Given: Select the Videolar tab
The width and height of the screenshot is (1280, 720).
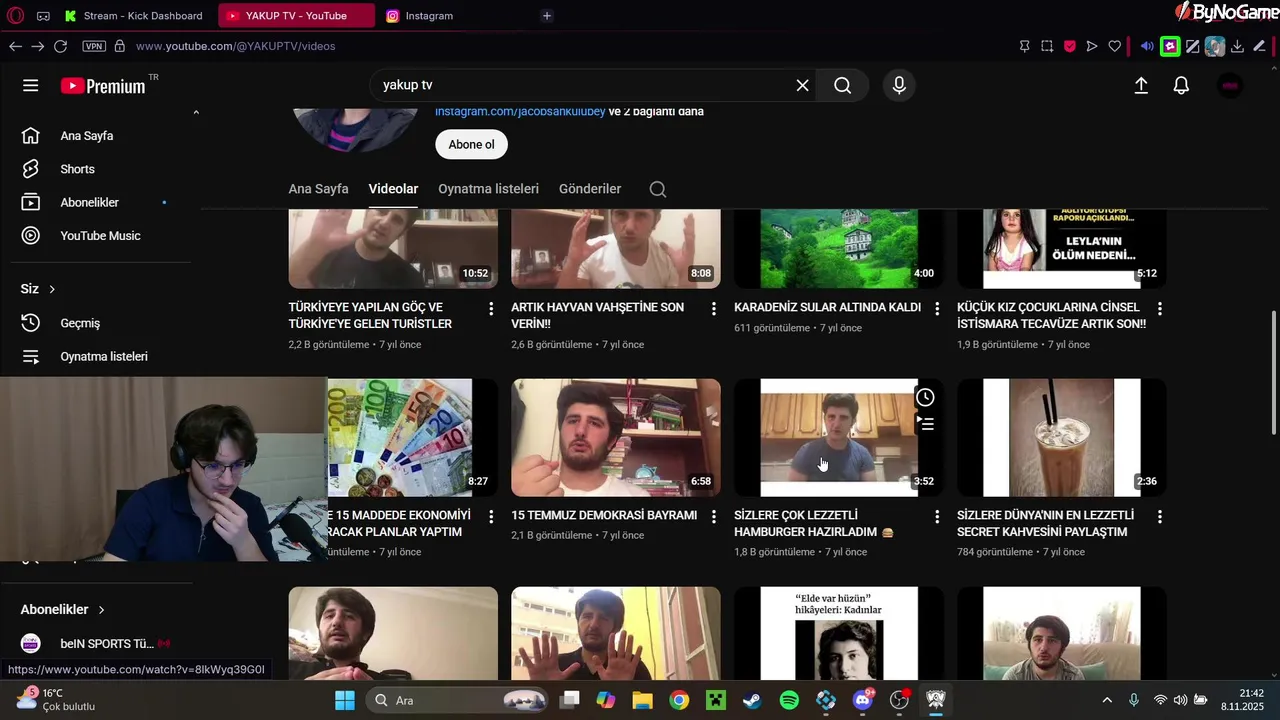Looking at the screenshot, I should click(x=393, y=189).
